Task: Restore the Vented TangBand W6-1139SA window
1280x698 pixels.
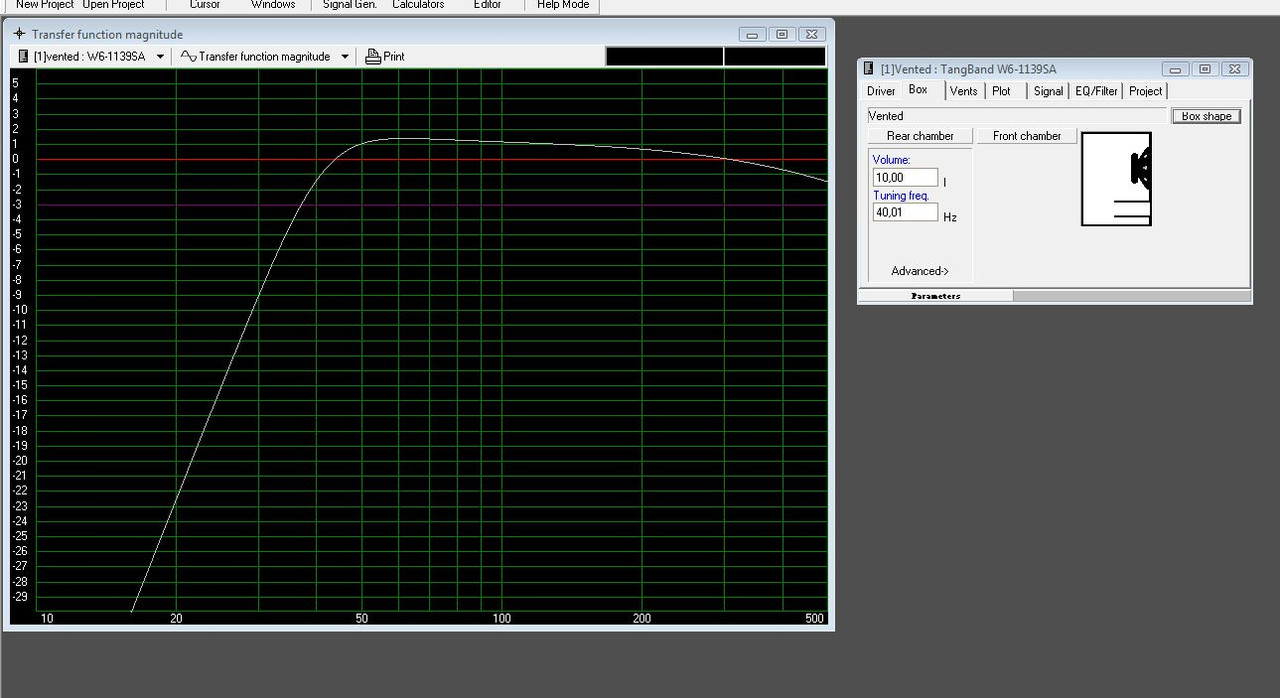Action: point(1205,69)
